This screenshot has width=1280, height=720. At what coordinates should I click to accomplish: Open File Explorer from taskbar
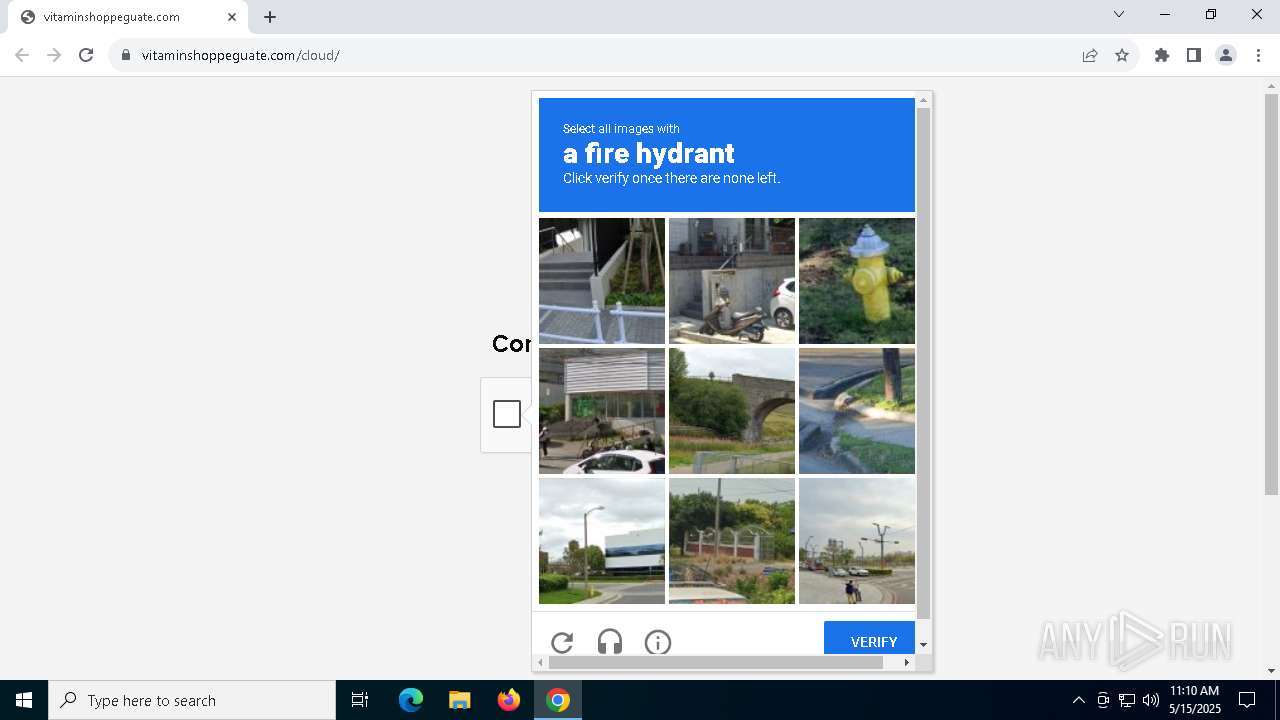coord(460,700)
